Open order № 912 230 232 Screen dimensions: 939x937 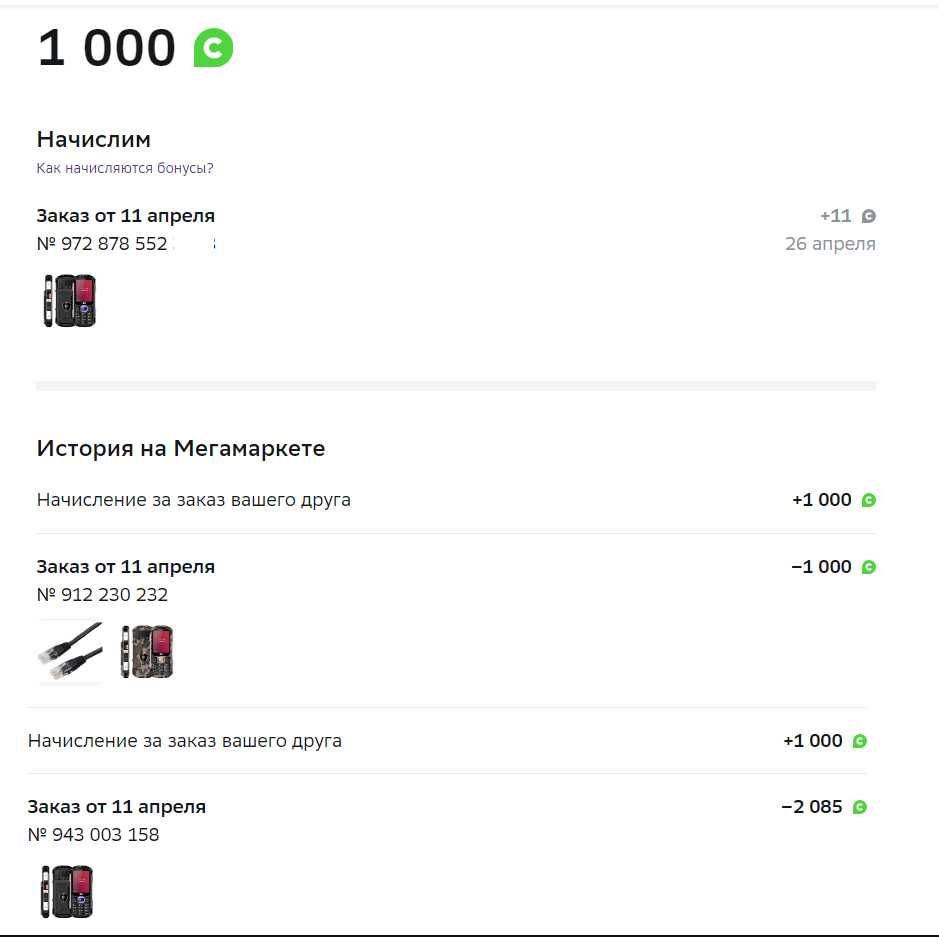coord(102,595)
